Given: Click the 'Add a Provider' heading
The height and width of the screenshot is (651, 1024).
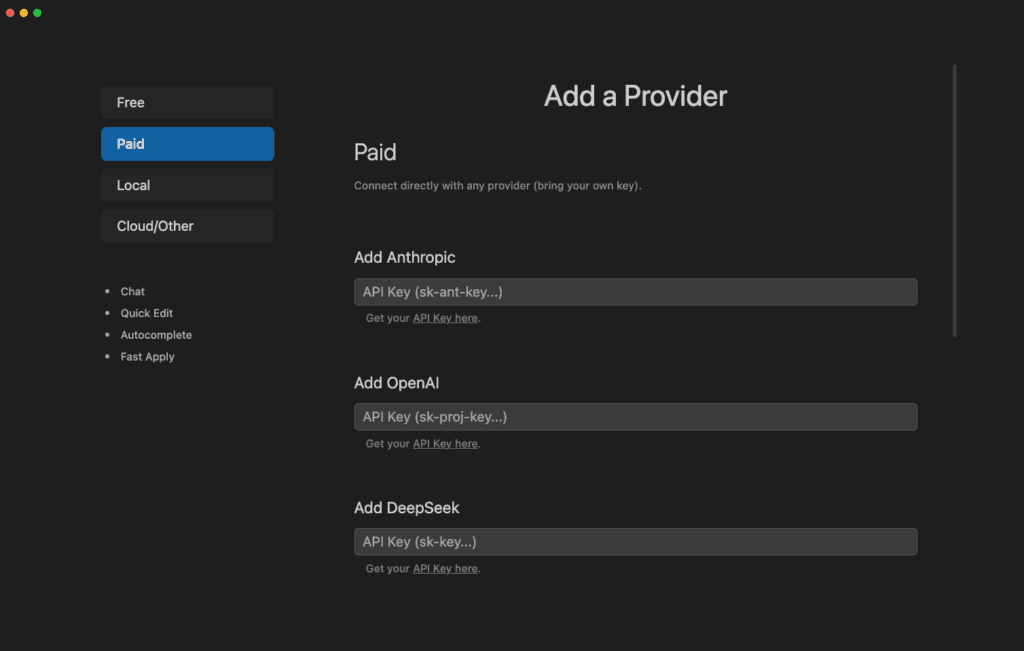Looking at the screenshot, I should [x=635, y=96].
